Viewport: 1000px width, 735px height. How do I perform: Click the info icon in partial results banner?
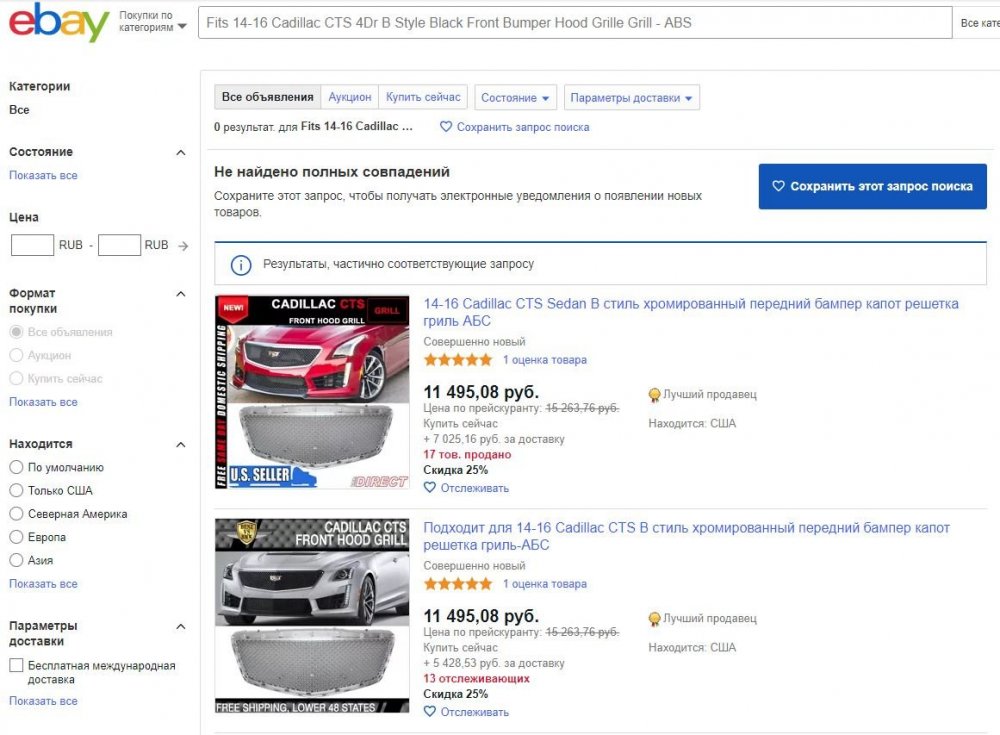(241, 265)
